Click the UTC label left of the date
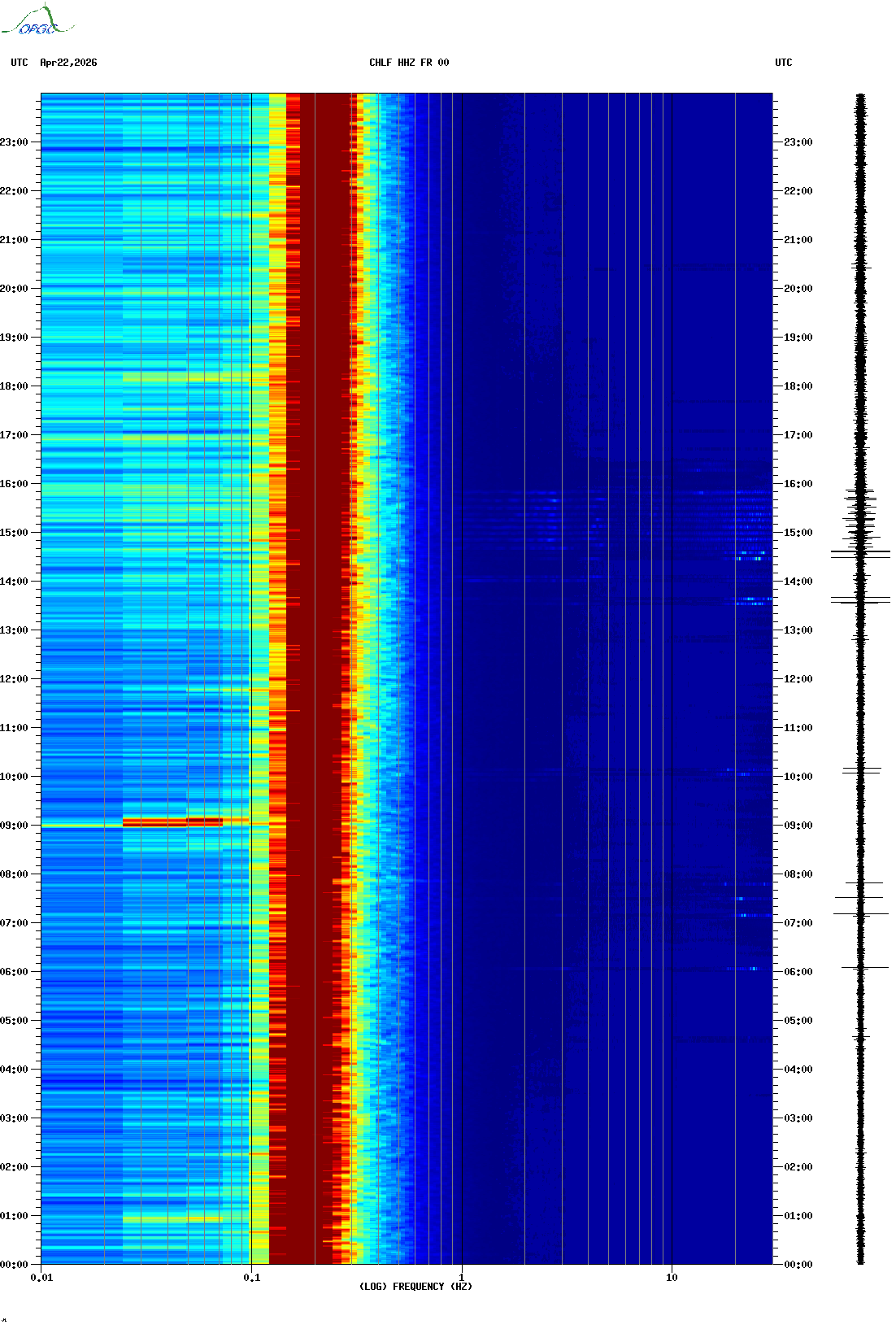The image size is (896, 1329). click(x=20, y=63)
